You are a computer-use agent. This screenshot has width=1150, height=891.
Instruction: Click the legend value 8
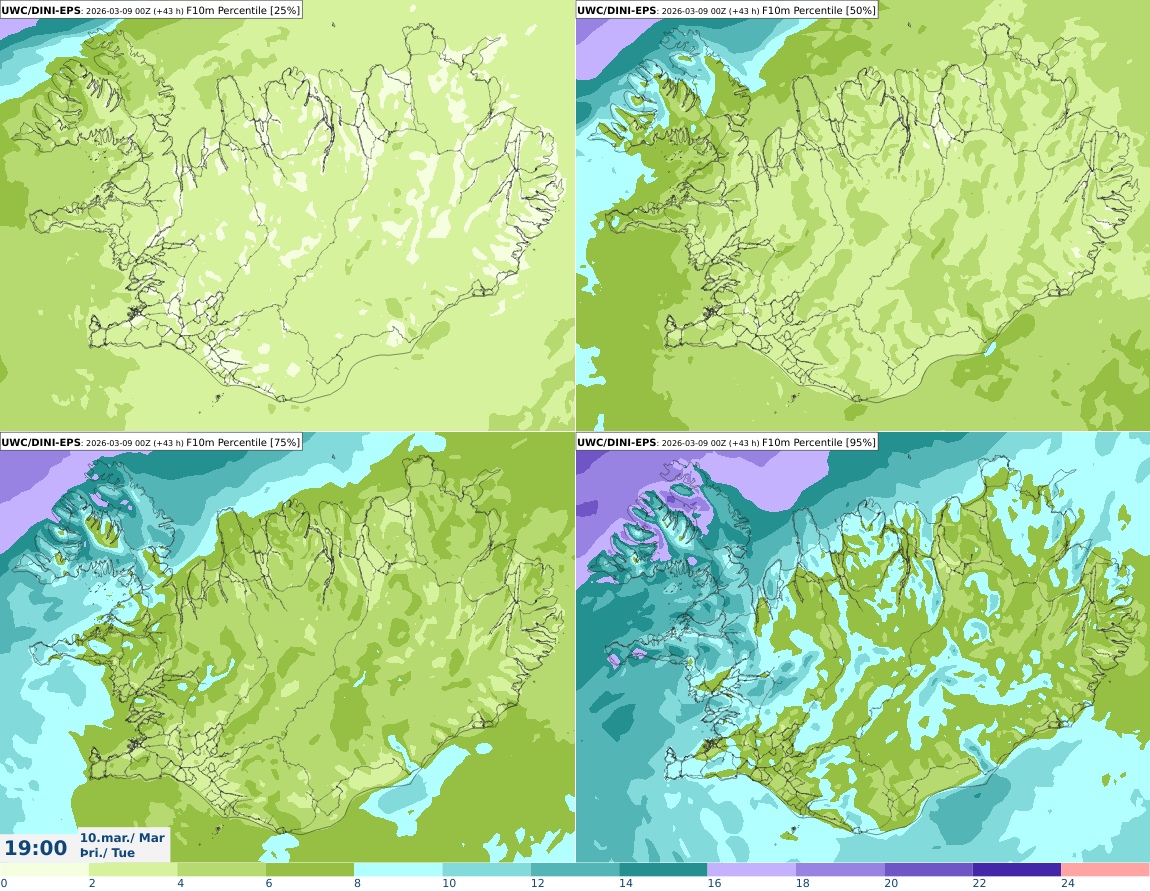click(357, 883)
